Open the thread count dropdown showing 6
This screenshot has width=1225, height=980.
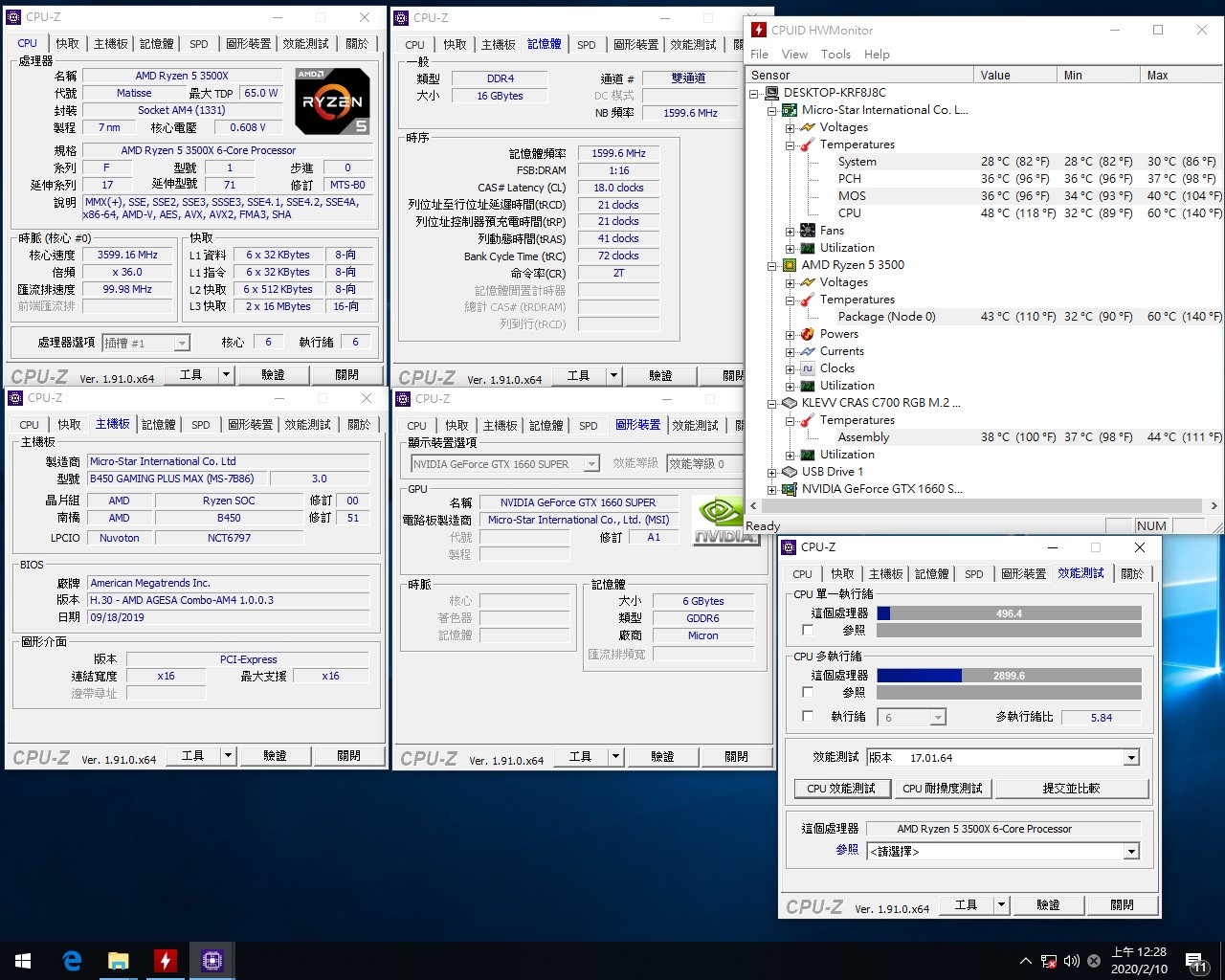pos(938,717)
